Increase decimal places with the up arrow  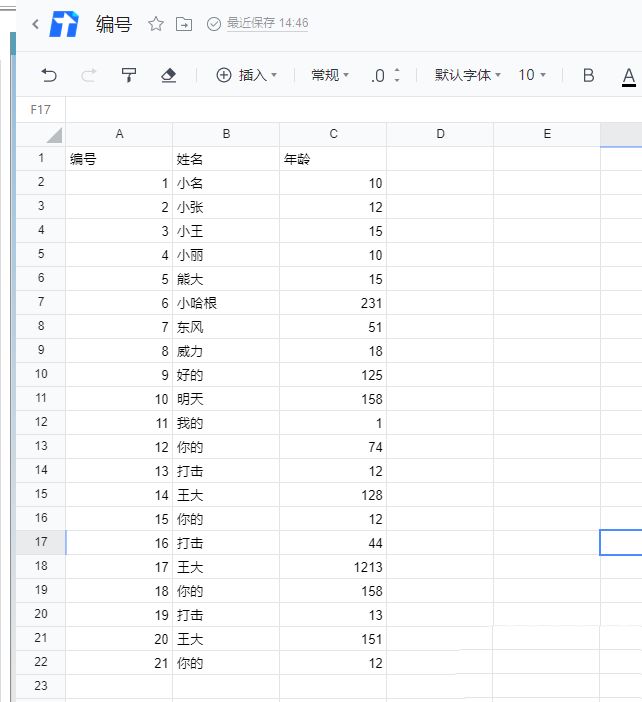[x=397, y=70]
